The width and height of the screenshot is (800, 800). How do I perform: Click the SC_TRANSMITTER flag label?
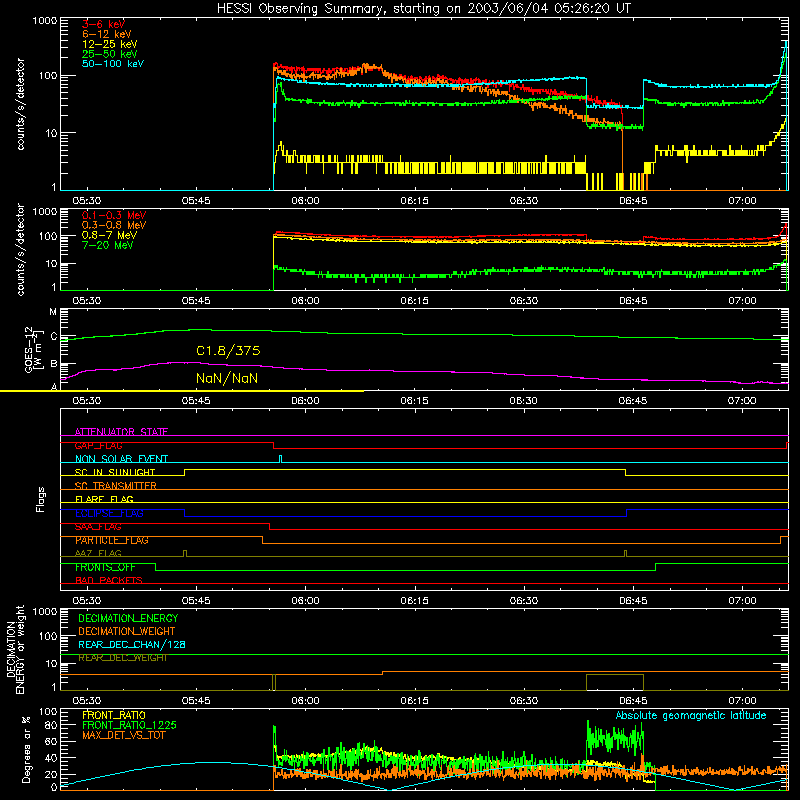click(x=116, y=486)
